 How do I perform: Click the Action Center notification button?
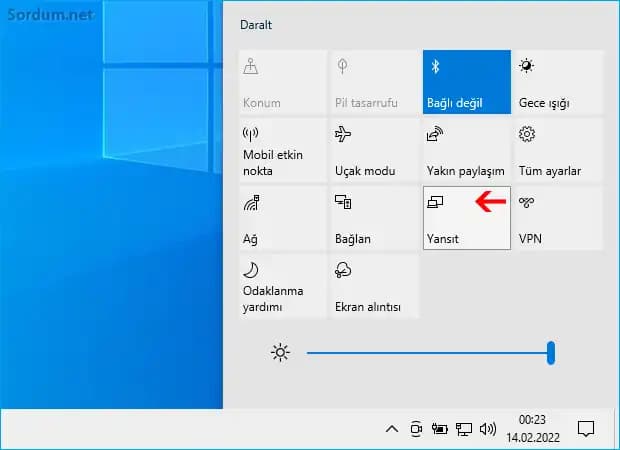click(x=586, y=429)
